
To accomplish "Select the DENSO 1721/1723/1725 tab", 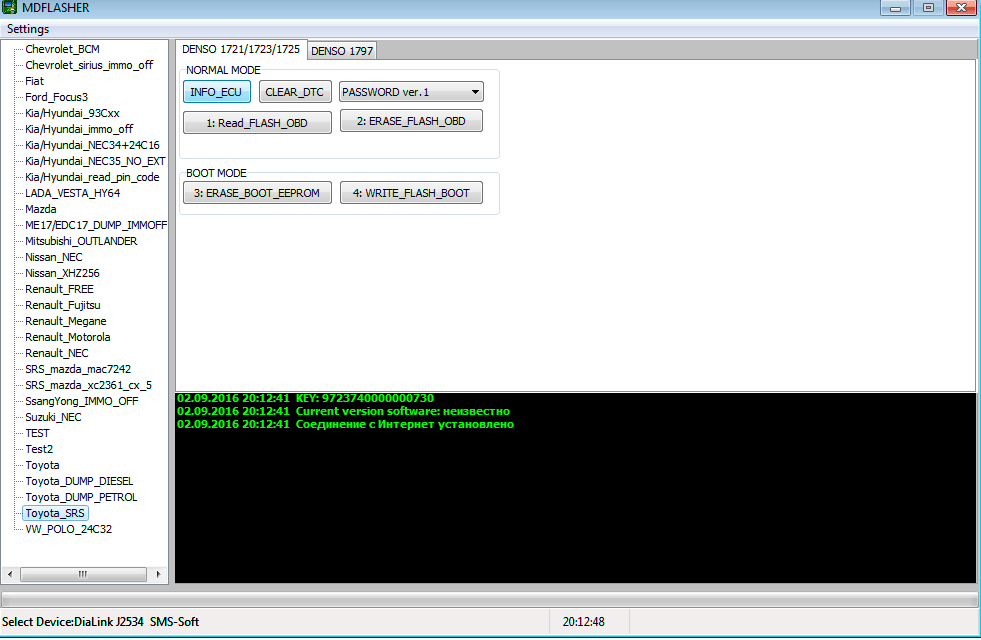I will (240, 49).
